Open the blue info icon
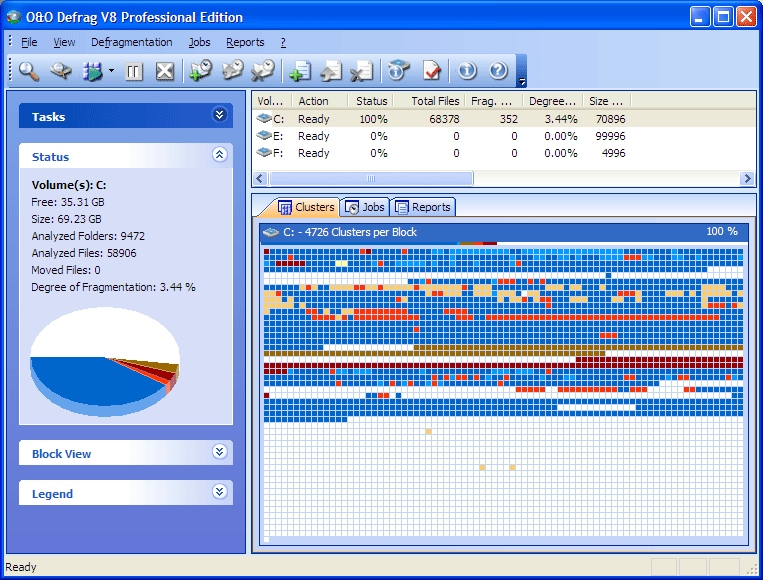763x580 pixels. click(x=467, y=71)
